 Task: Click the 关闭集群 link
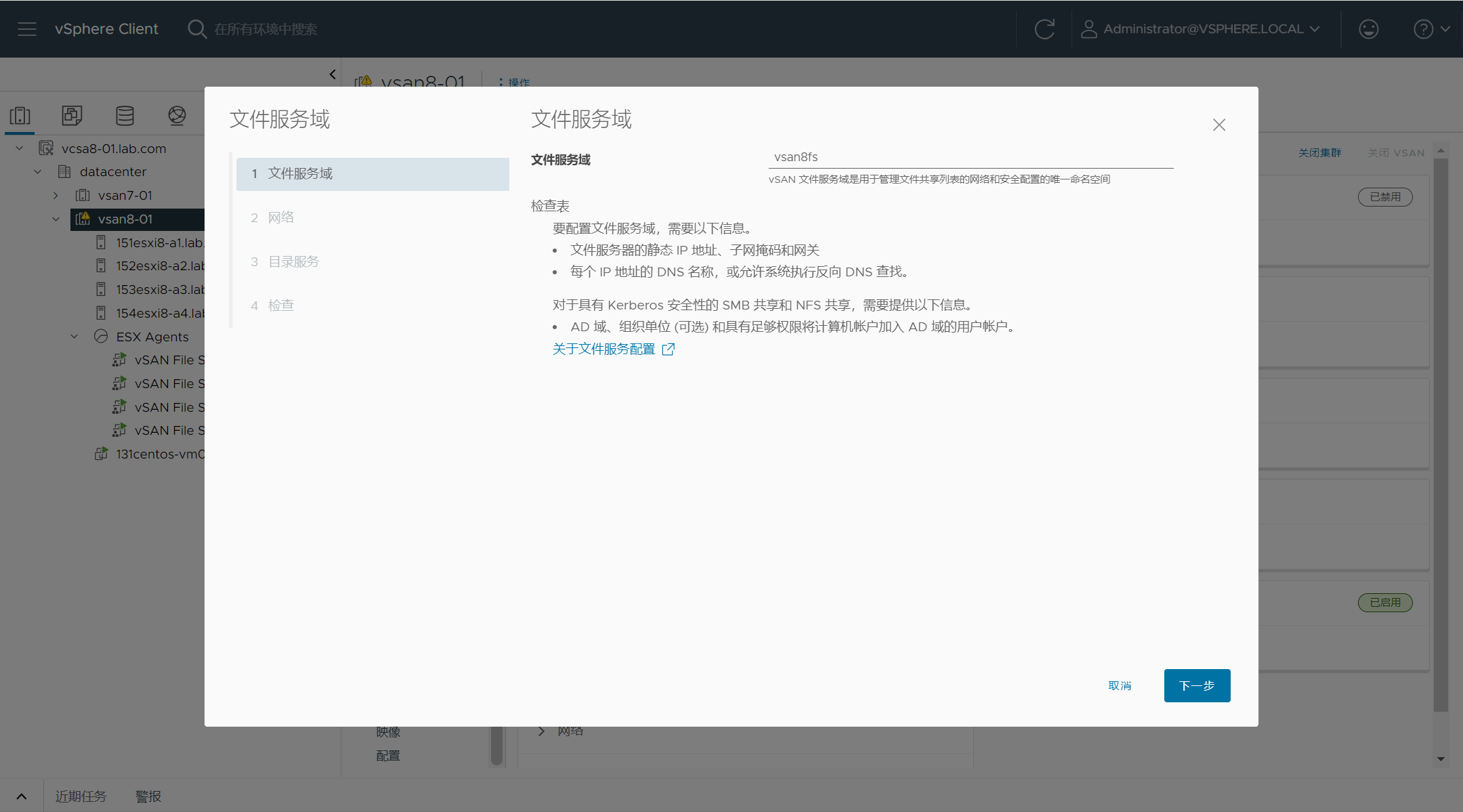[1319, 153]
